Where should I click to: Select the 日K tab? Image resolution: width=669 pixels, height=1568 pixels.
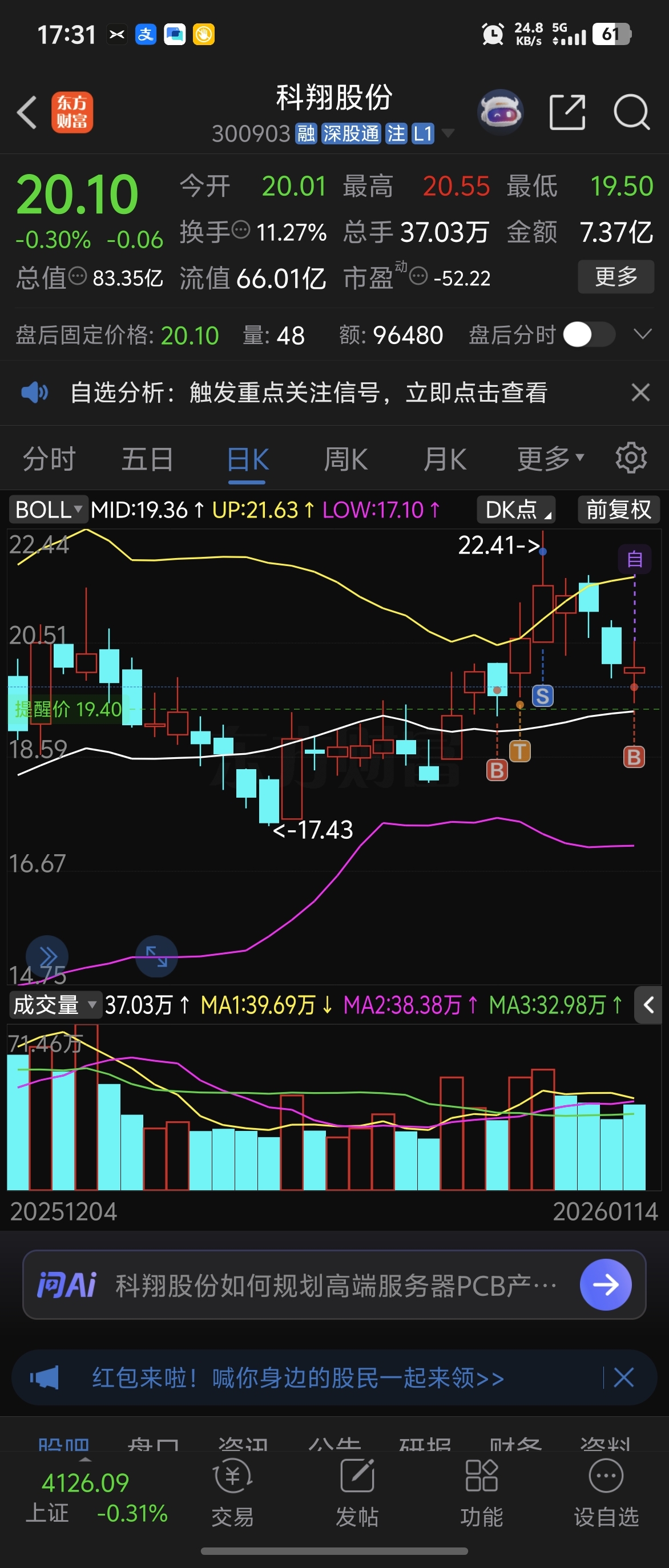click(247, 459)
